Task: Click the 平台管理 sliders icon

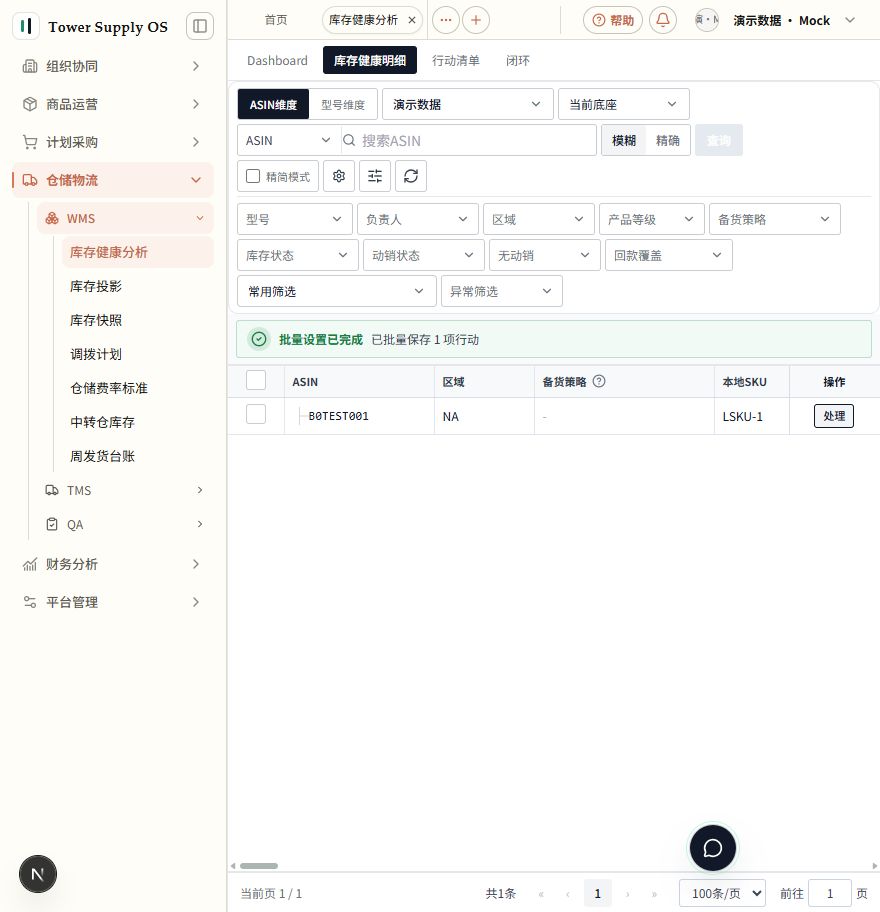Action: pos(30,602)
